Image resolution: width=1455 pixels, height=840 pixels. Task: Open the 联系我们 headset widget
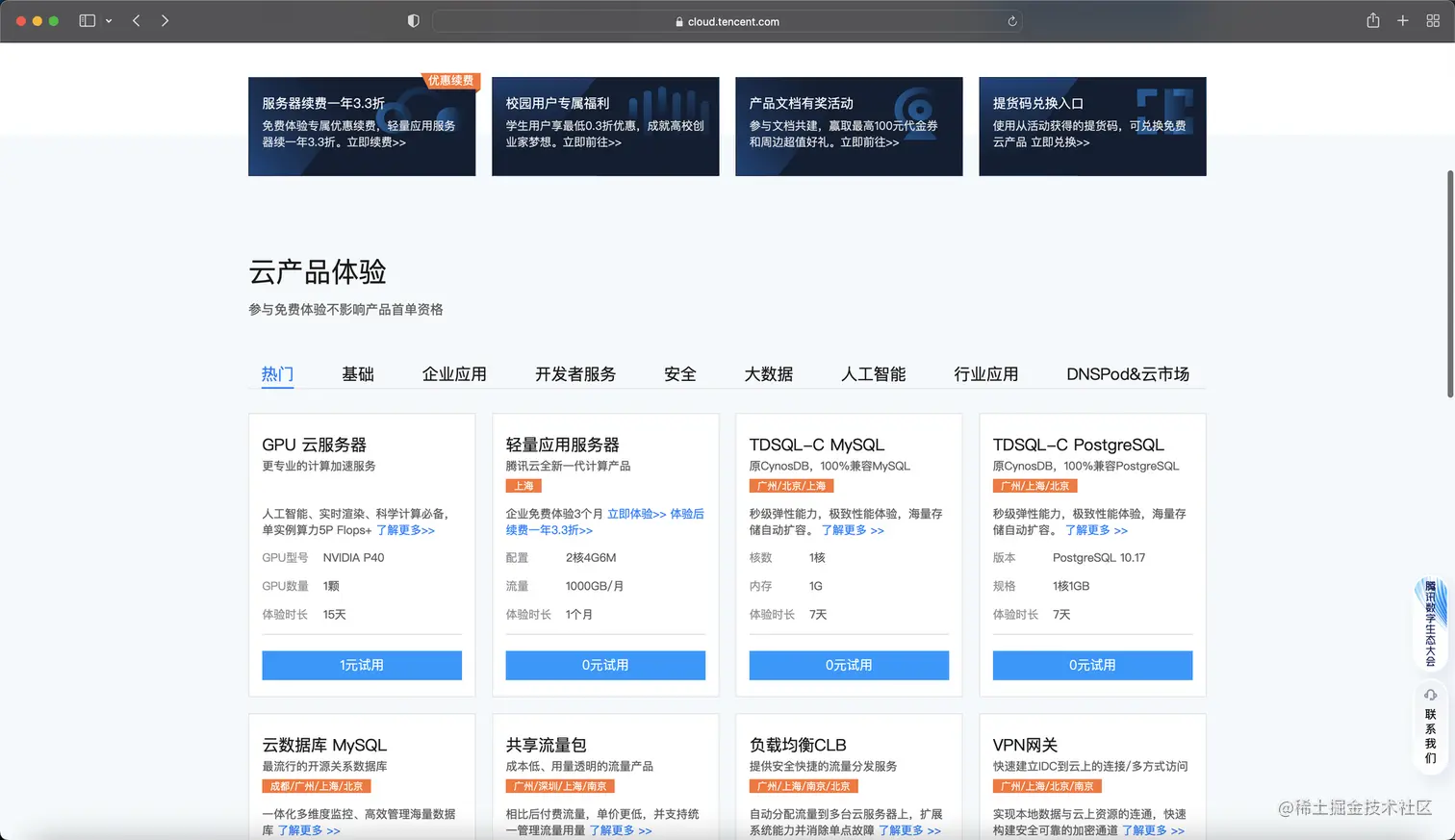click(x=1430, y=725)
